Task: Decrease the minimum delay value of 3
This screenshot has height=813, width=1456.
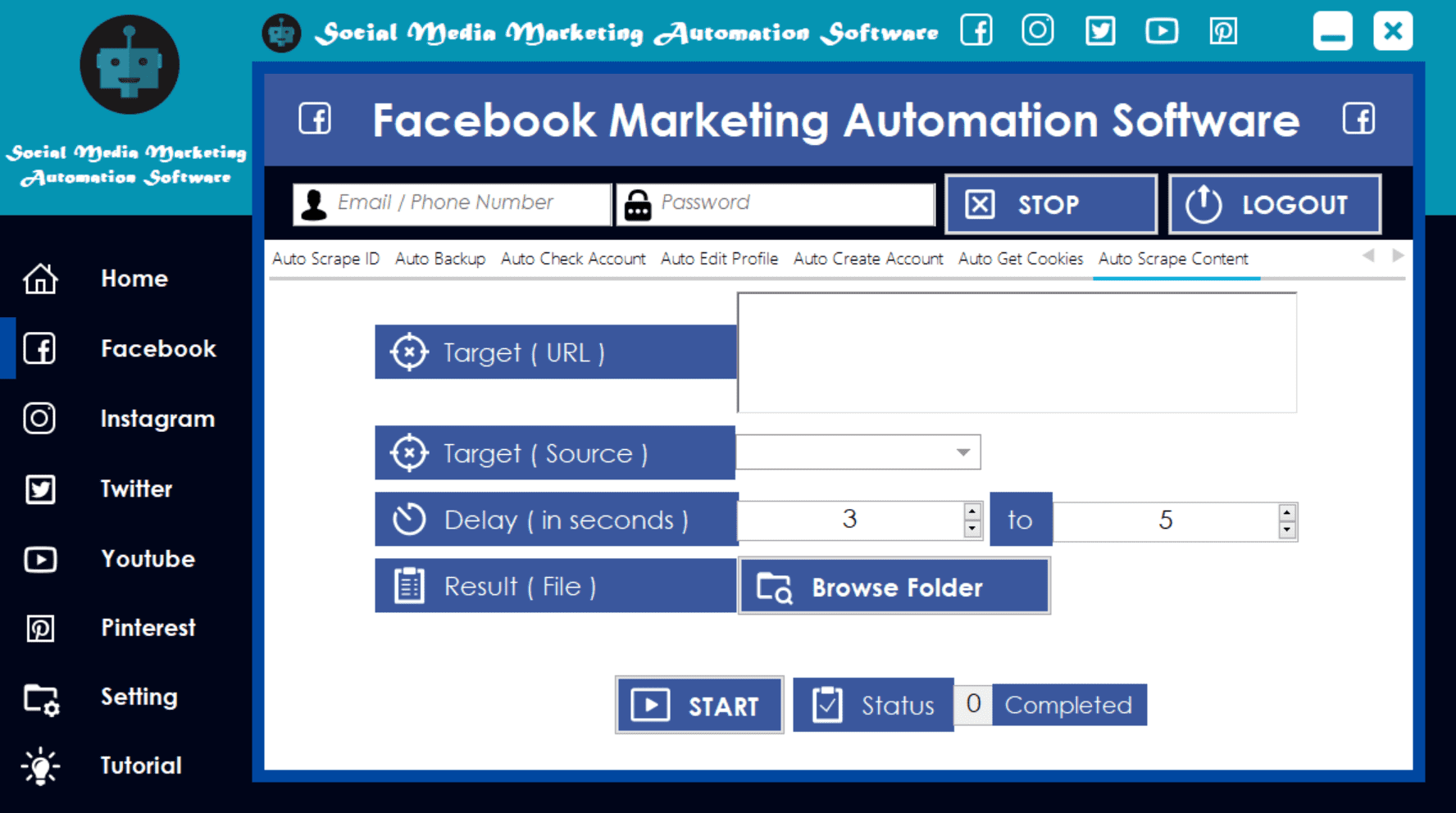Action: tap(972, 529)
